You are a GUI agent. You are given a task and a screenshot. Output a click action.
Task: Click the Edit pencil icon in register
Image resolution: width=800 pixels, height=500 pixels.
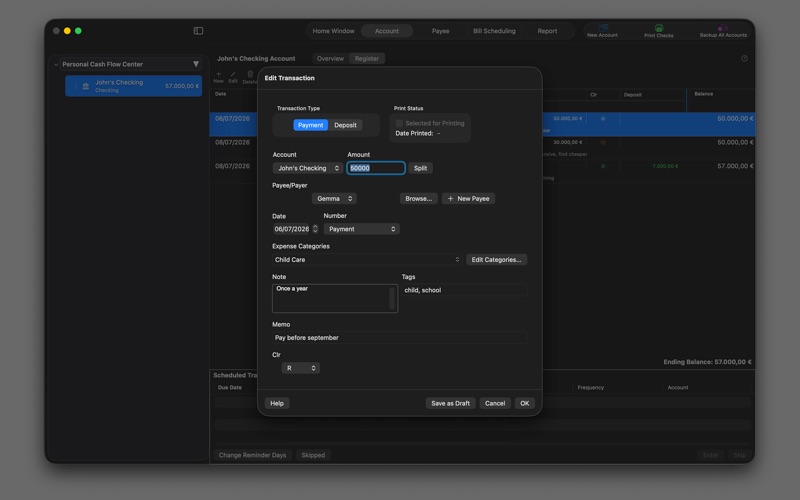click(233, 74)
